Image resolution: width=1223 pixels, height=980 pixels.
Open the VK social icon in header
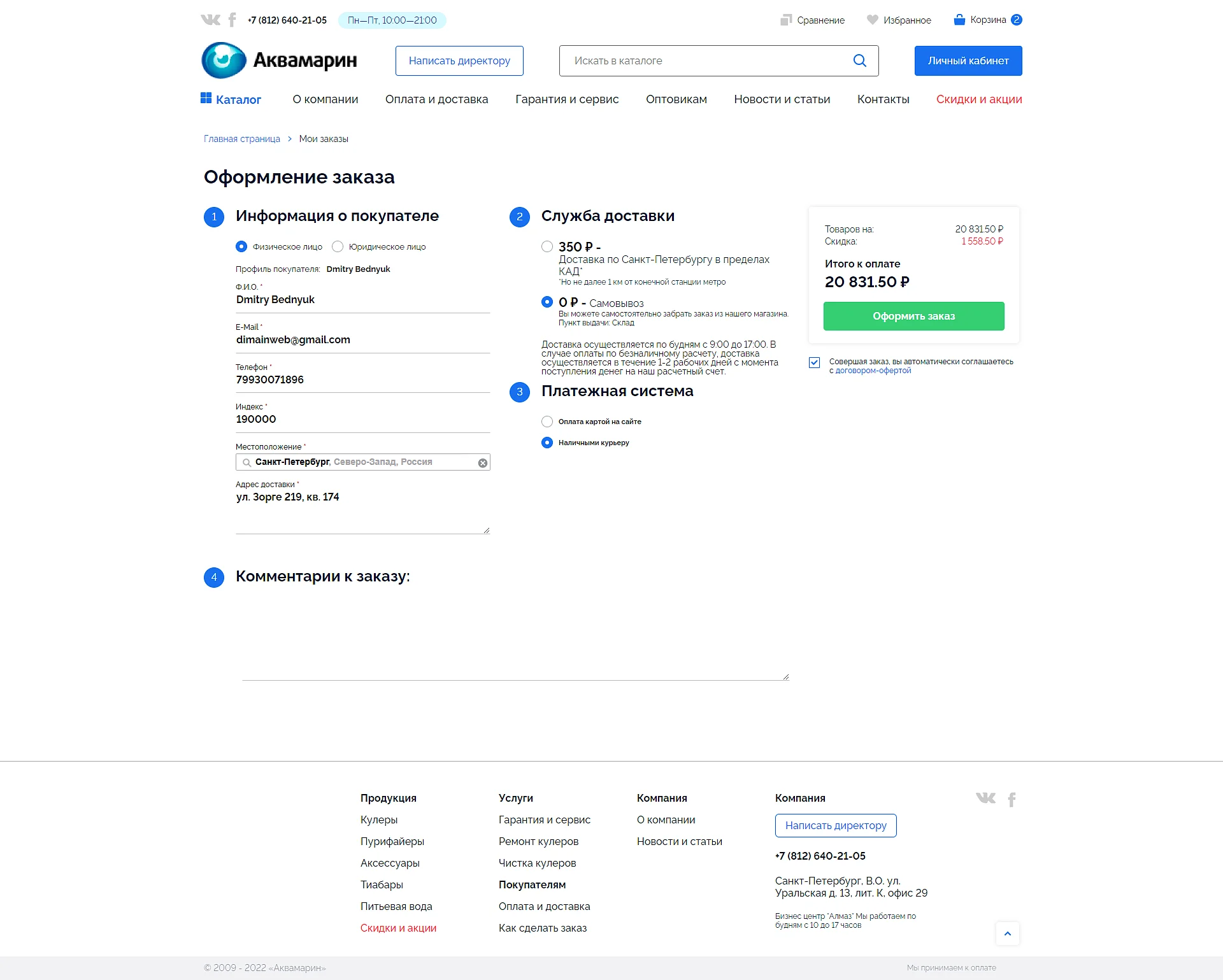click(210, 20)
